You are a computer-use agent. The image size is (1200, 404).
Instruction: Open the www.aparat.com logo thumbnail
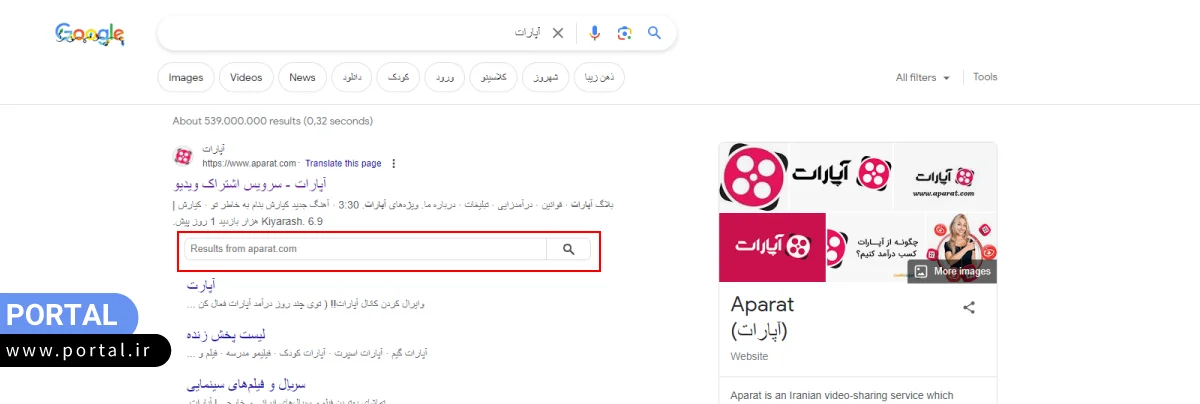pyautogui.click(x=945, y=176)
